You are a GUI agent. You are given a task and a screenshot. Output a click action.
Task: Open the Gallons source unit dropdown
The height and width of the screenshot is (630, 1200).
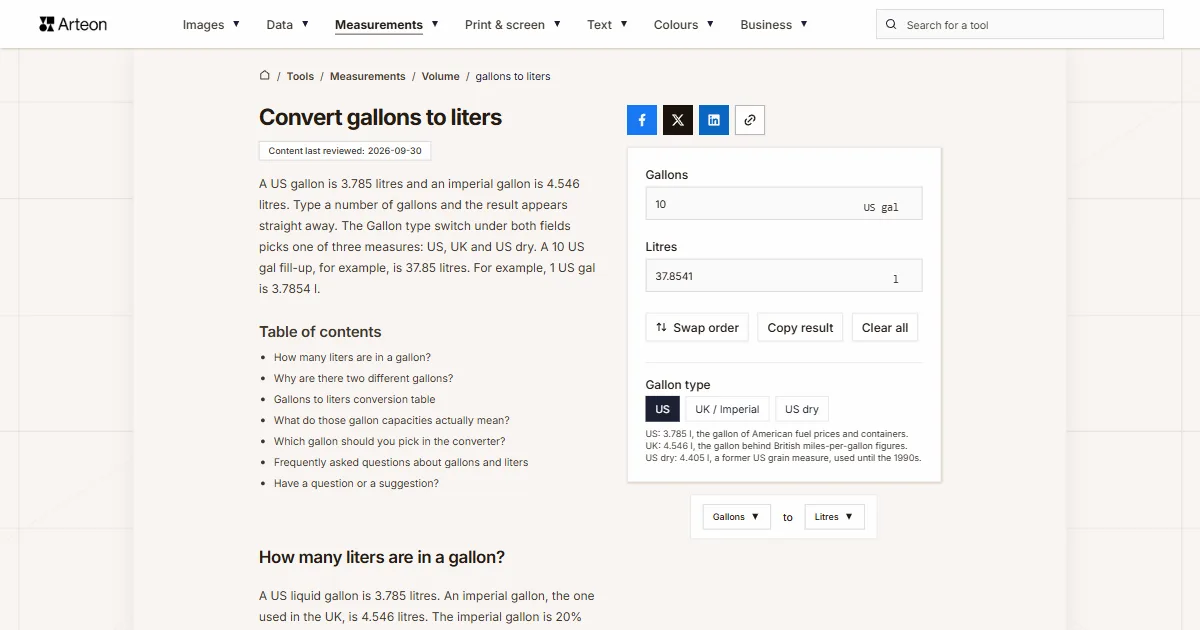[x=737, y=517]
